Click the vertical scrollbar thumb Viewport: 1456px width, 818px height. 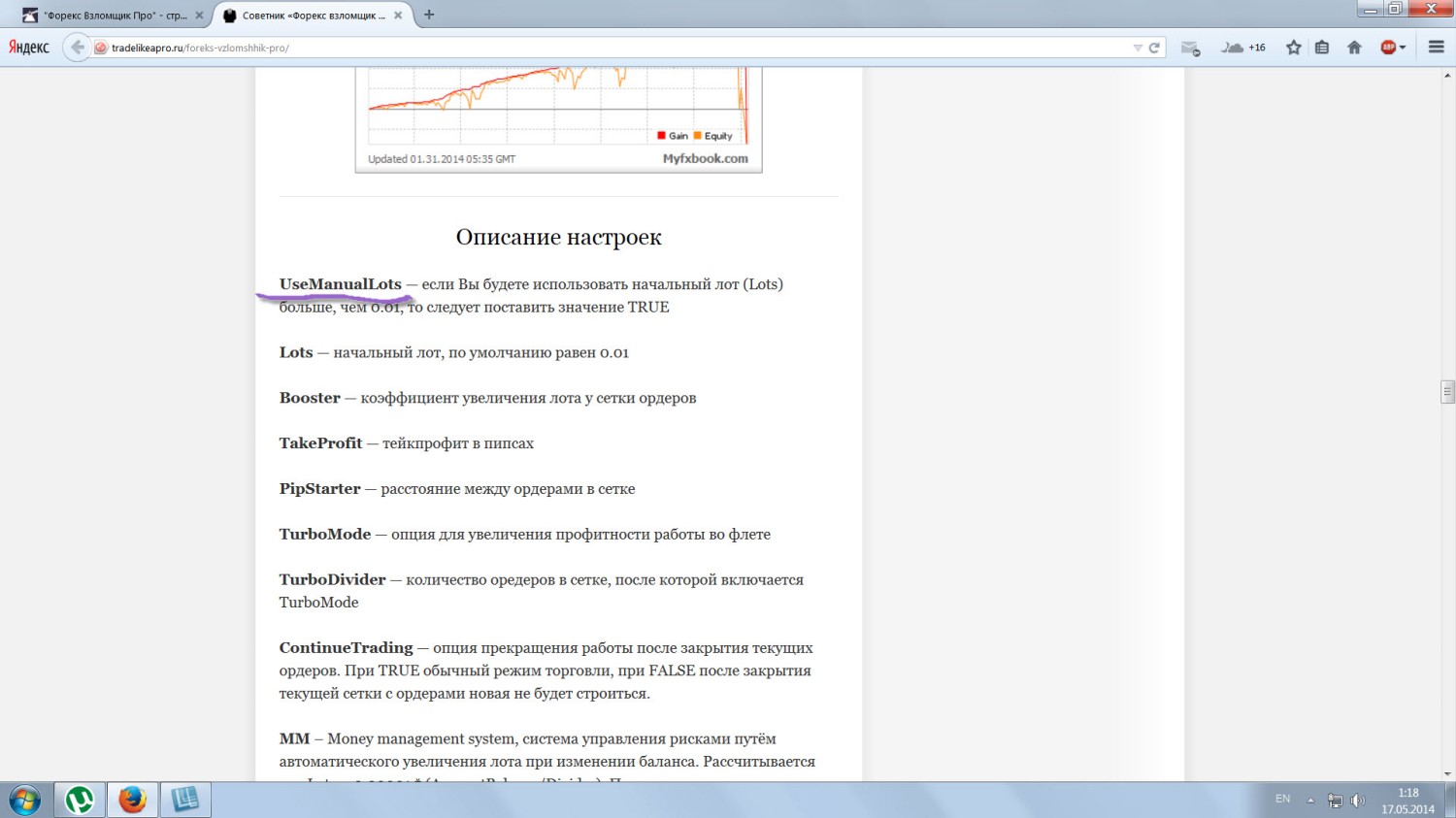click(1447, 391)
